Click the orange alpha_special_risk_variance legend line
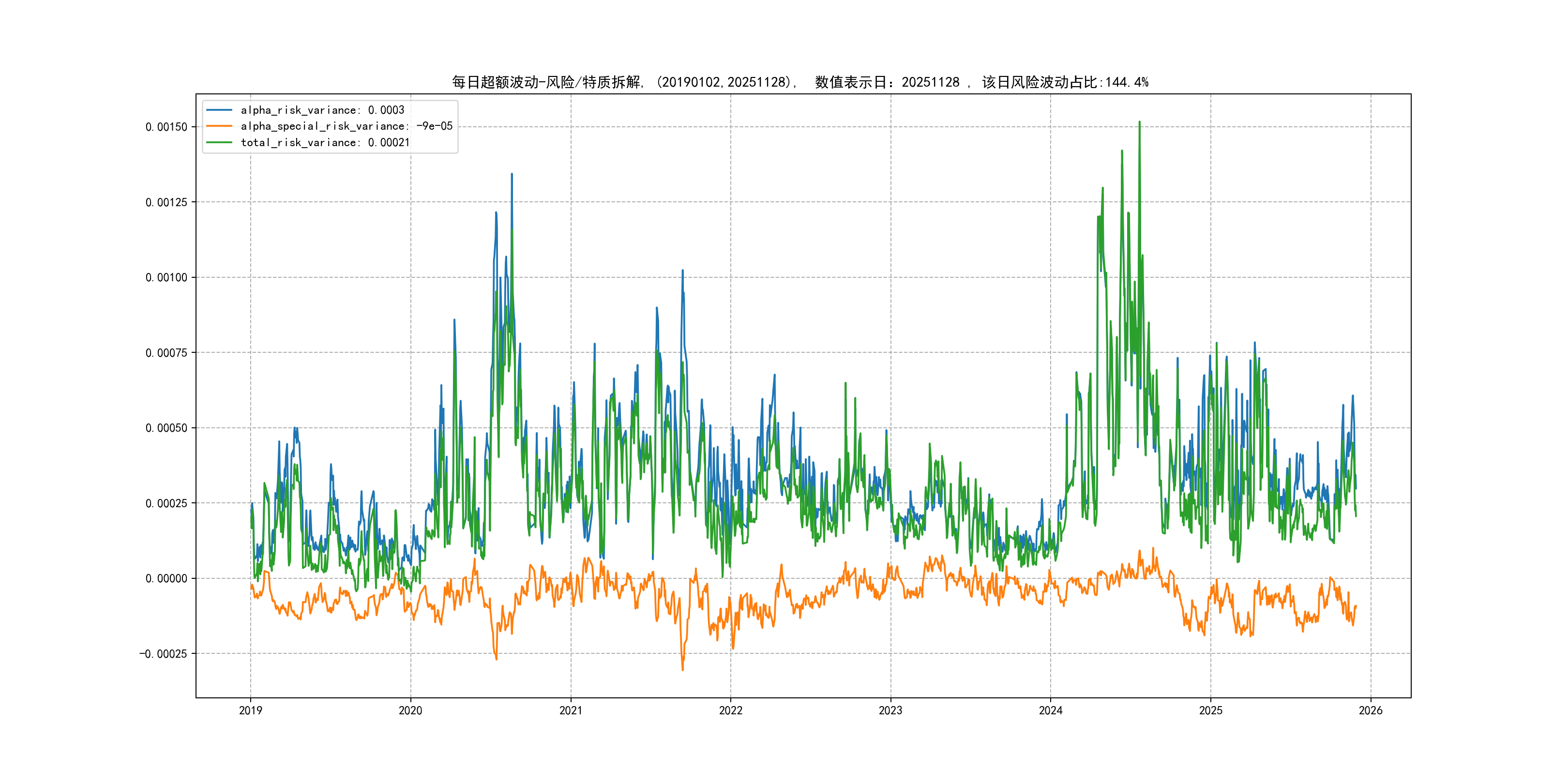Image resolution: width=1568 pixels, height=784 pixels. click(x=219, y=126)
